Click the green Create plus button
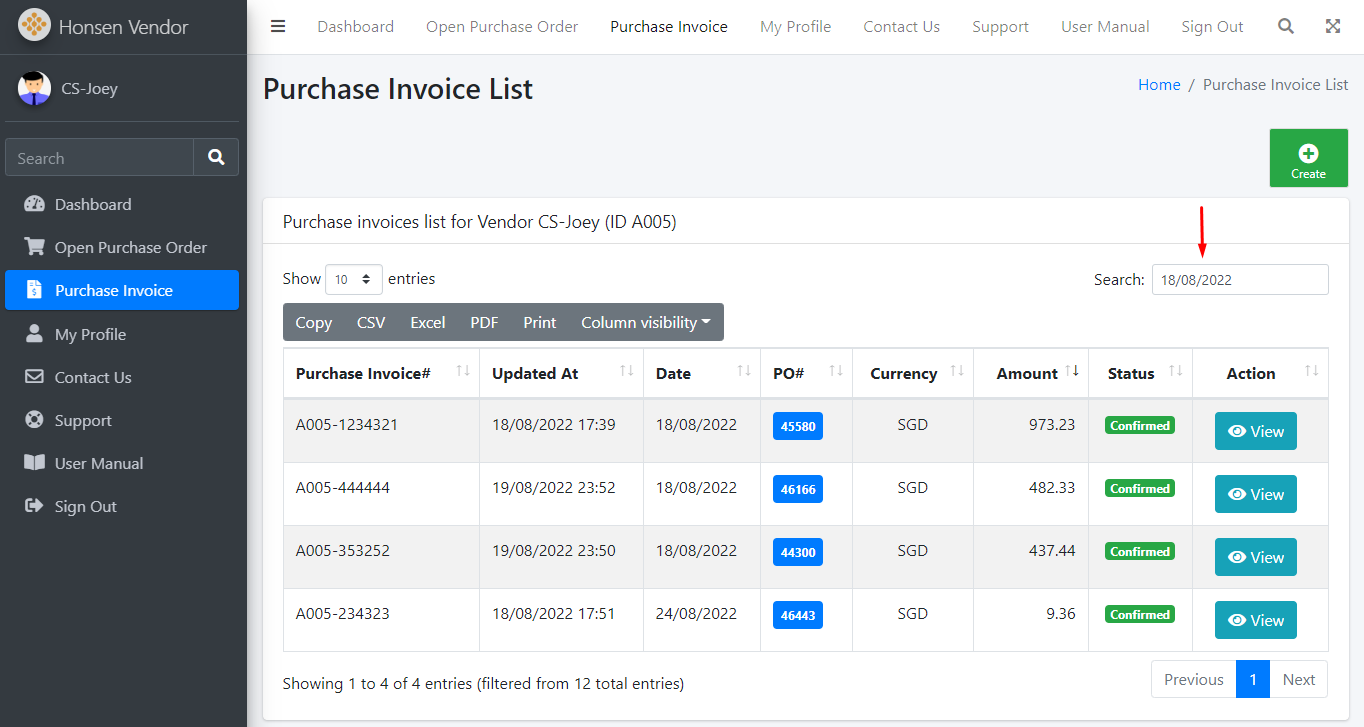 click(1308, 158)
